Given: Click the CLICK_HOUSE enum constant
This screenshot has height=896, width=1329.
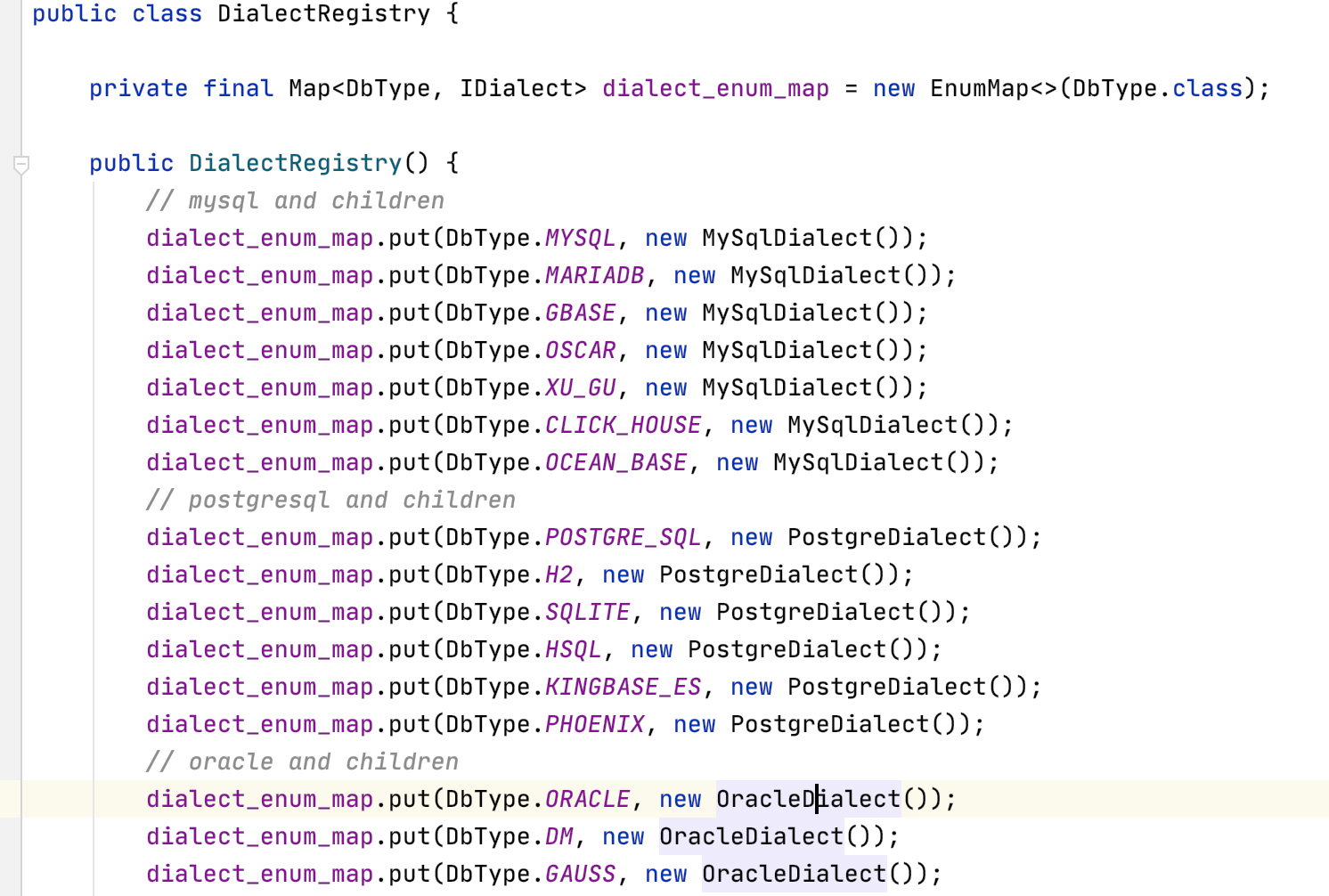Looking at the screenshot, I should [x=623, y=426].
